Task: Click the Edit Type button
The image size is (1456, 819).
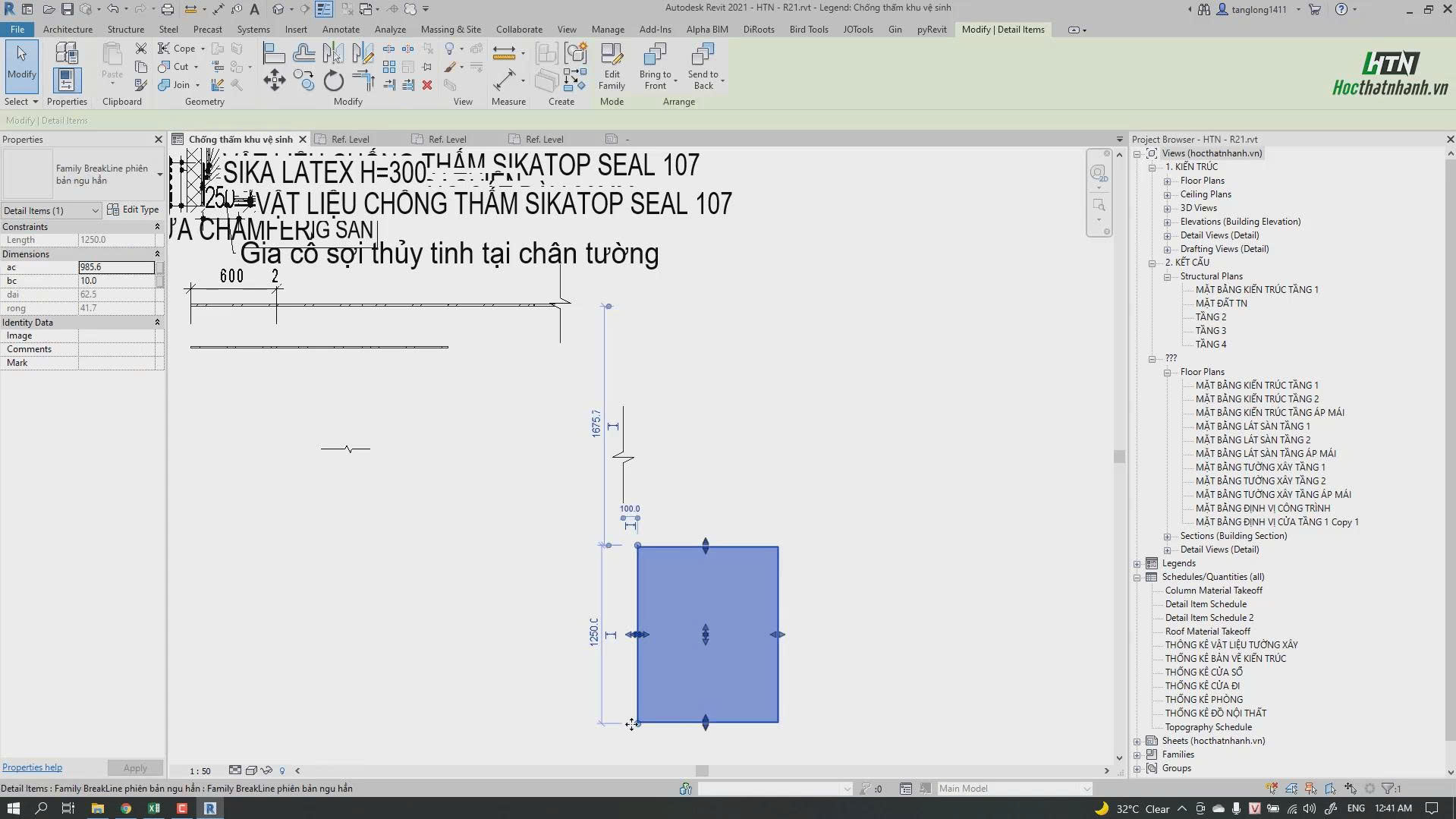Action: click(x=134, y=210)
